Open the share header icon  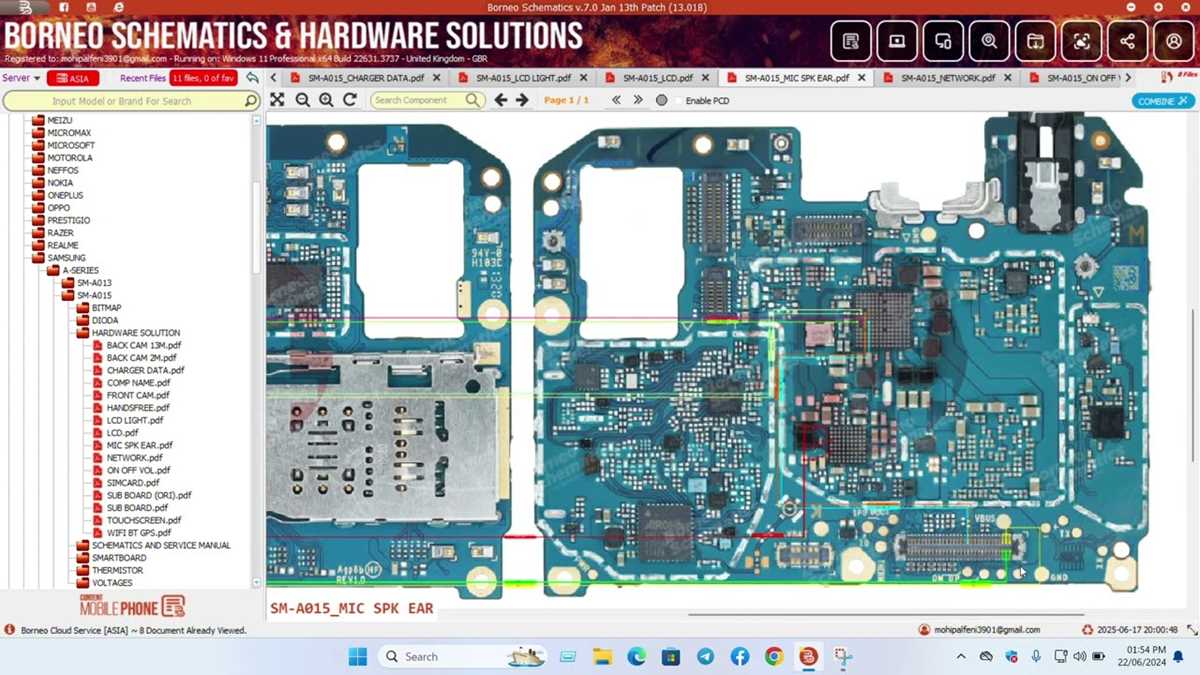point(1127,42)
